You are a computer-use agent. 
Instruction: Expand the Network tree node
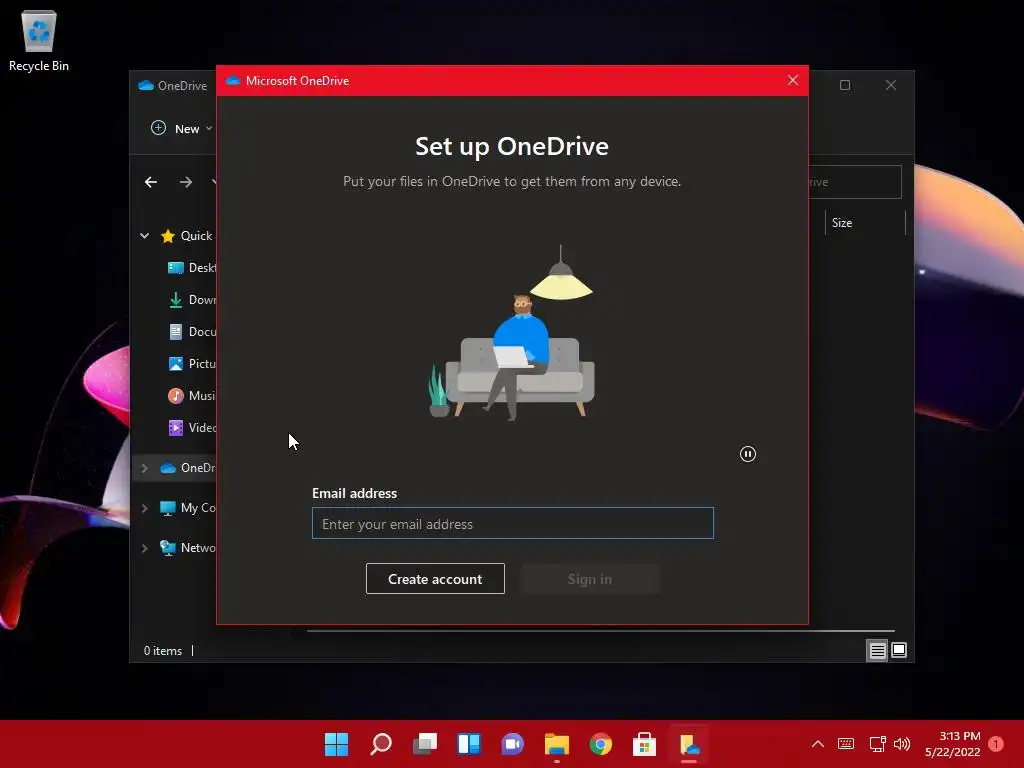tap(144, 548)
